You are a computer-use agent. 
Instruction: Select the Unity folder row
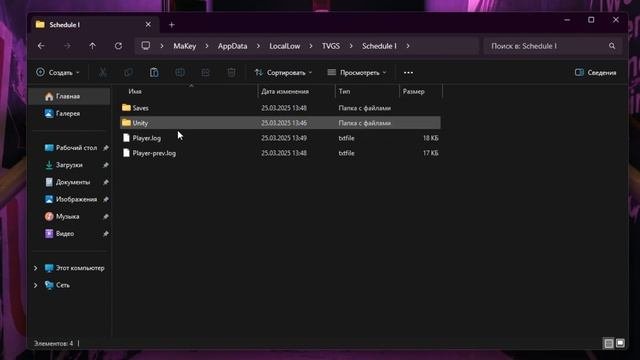[280, 123]
